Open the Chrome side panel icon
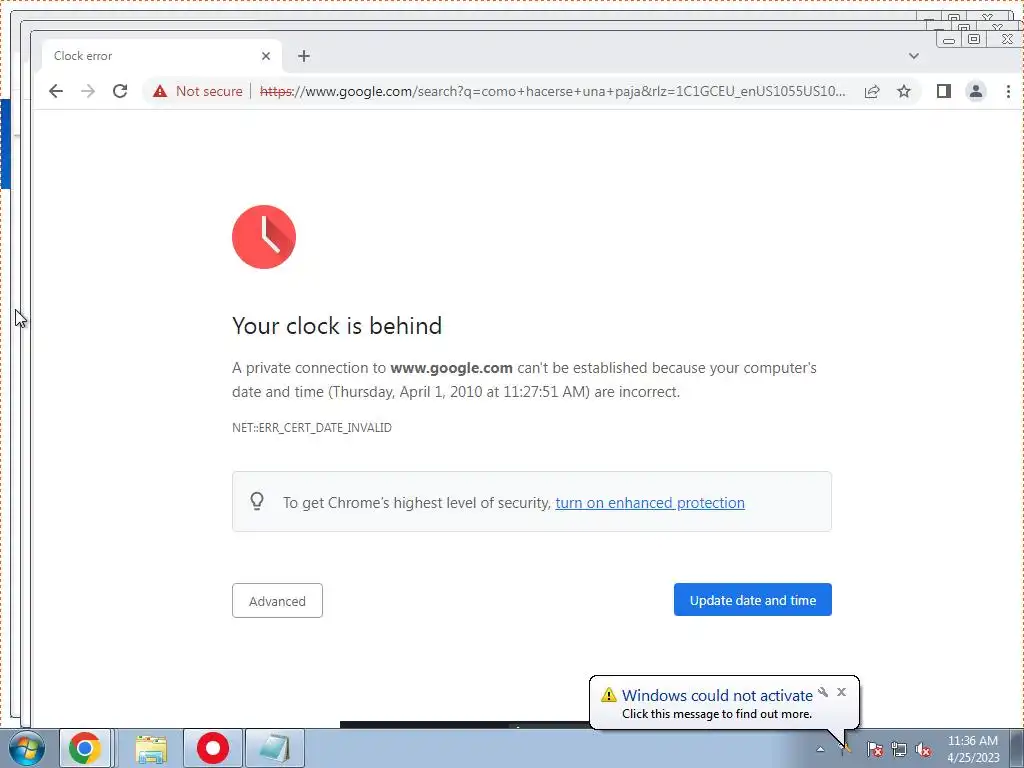The width and height of the screenshot is (1024, 768). [x=944, y=91]
